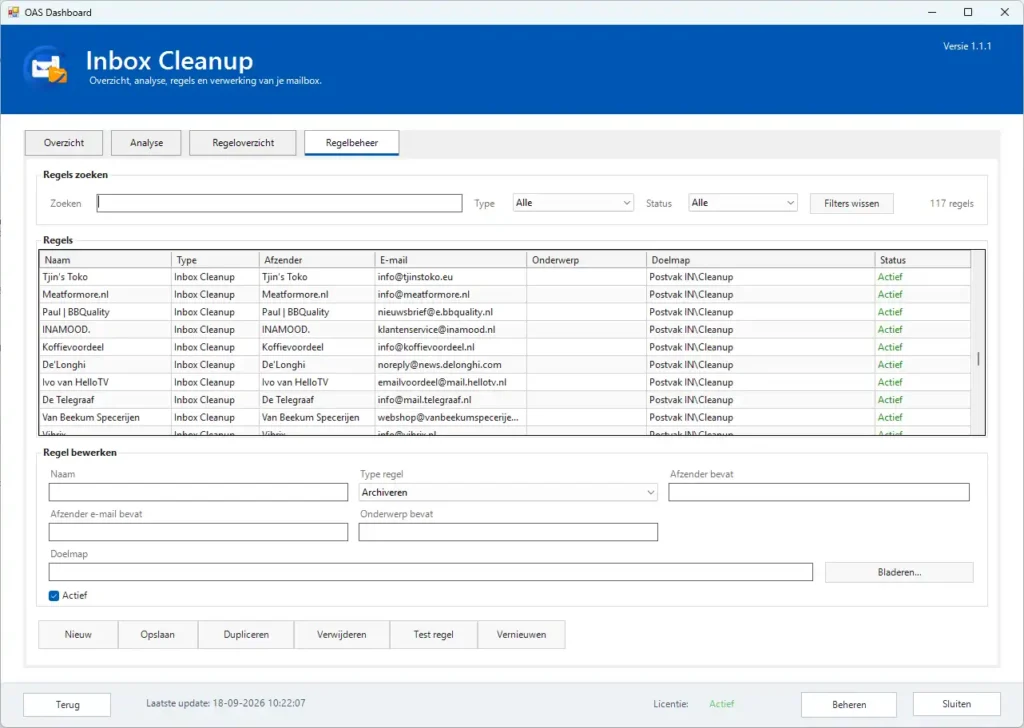Delete rule using Verwijderen button
This screenshot has width=1024, height=728.
[342, 635]
